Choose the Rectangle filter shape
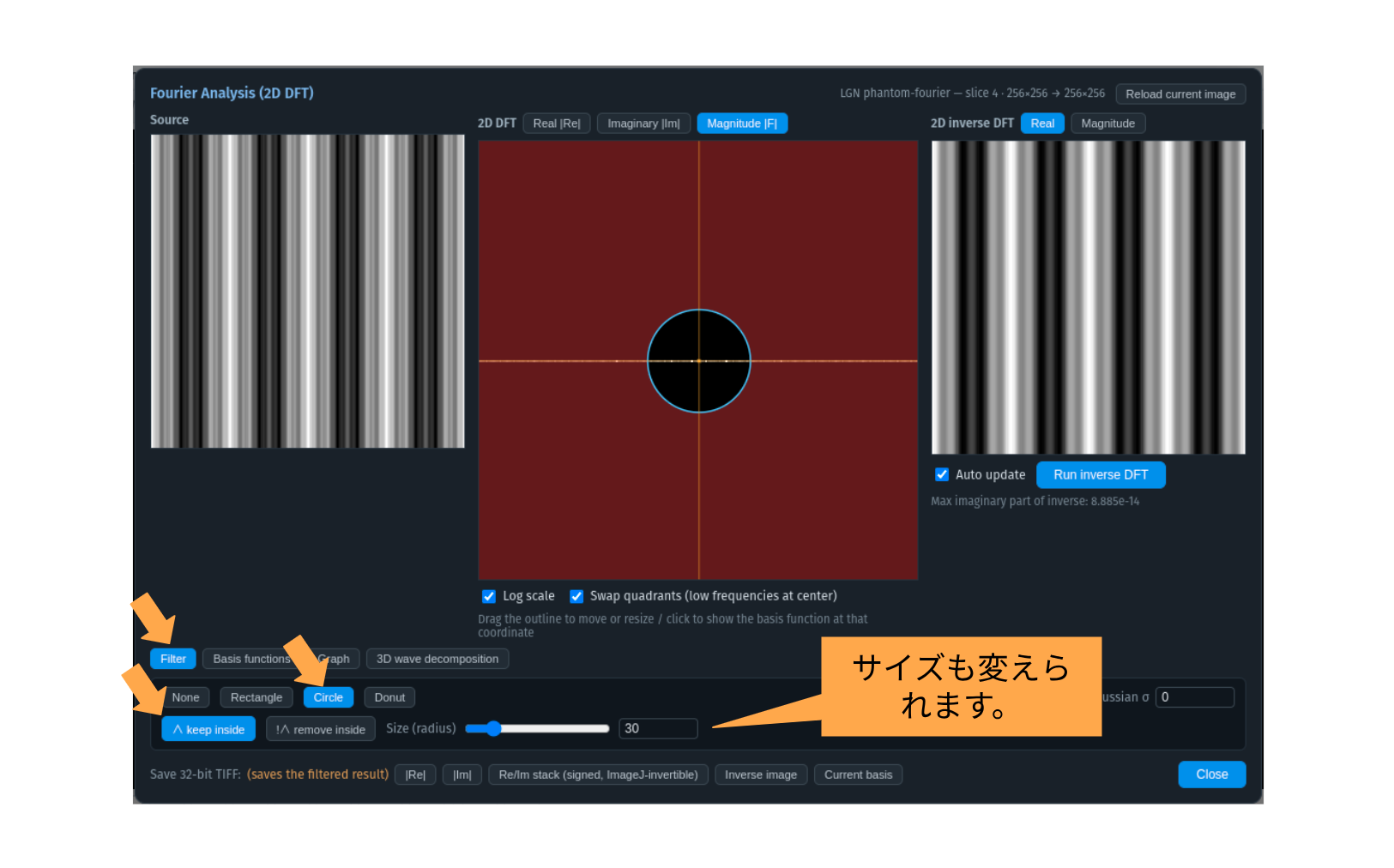Screen dimensions: 1394x868 (256, 697)
